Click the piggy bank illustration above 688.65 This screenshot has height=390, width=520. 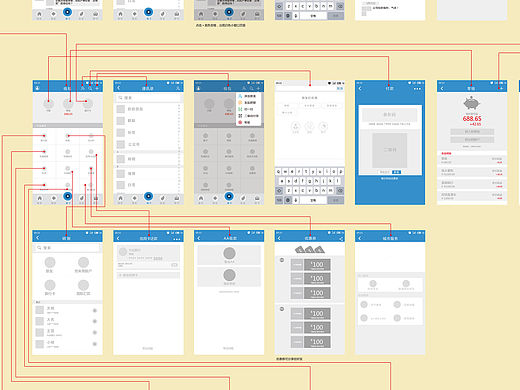point(472,103)
